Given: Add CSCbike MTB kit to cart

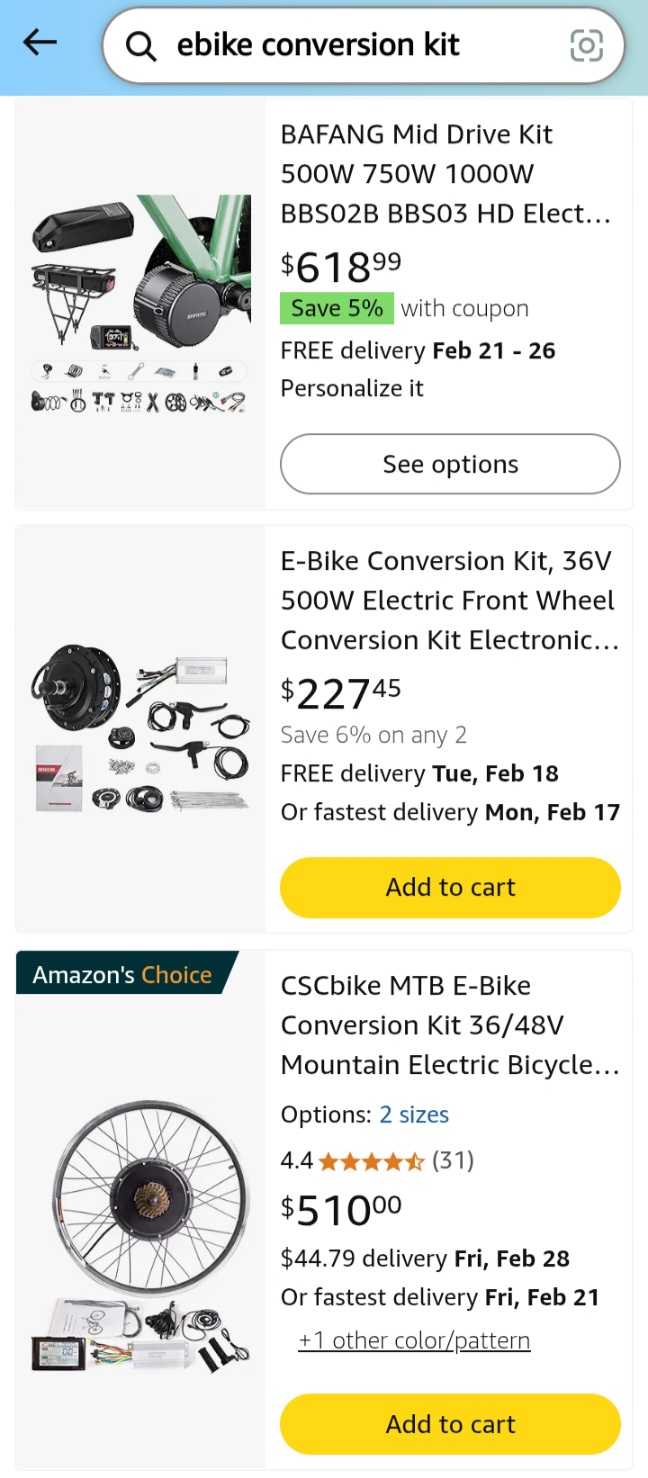Looking at the screenshot, I should click(450, 1424).
